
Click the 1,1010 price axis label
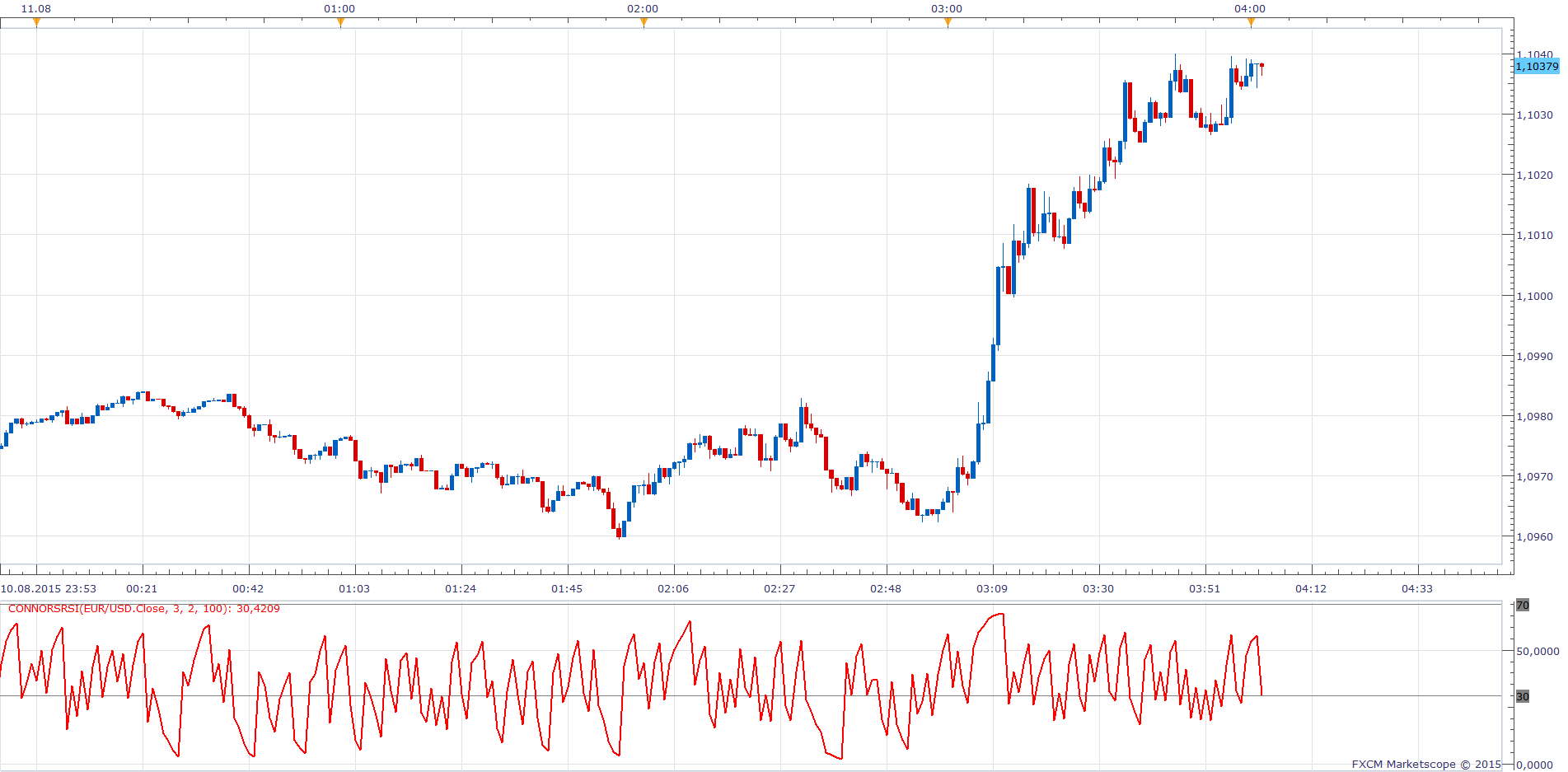point(1534,235)
